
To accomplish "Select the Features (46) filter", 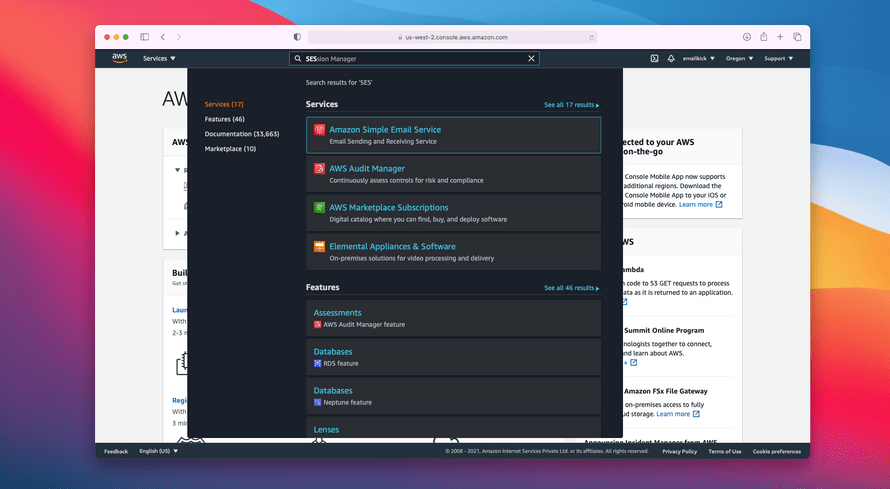I will tap(225, 119).
